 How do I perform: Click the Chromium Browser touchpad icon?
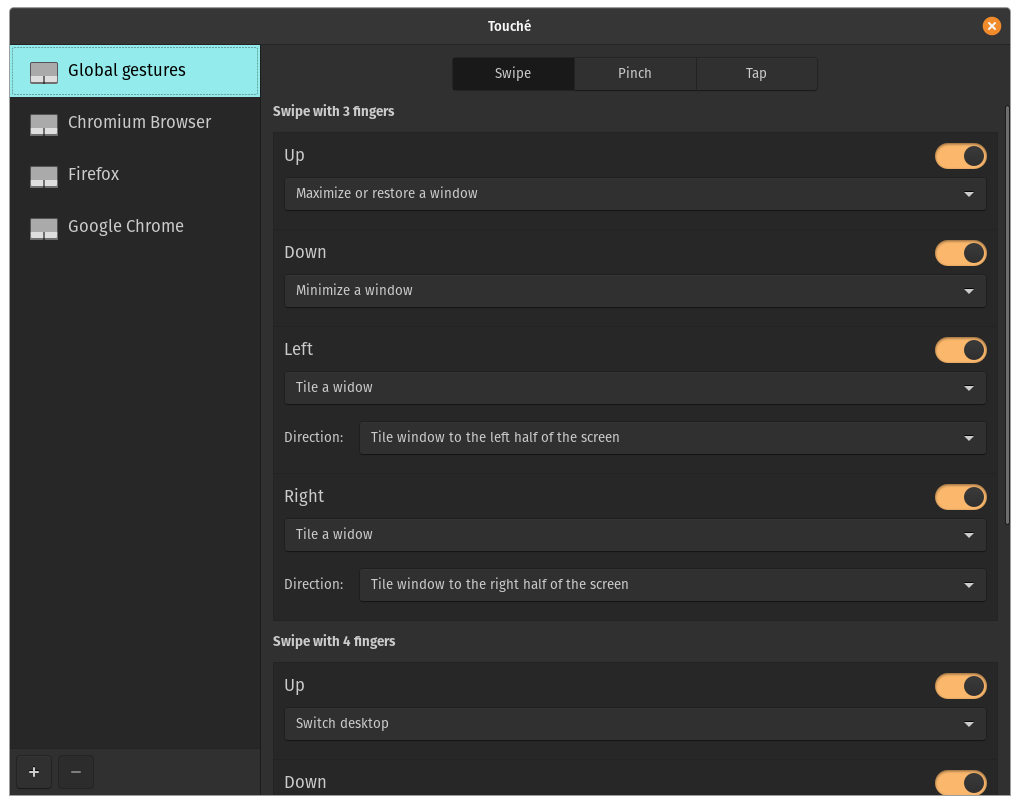click(44, 124)
